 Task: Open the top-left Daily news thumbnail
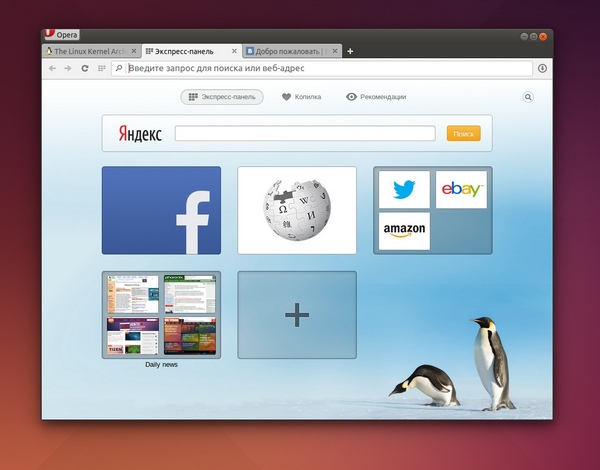pos(132,294)
